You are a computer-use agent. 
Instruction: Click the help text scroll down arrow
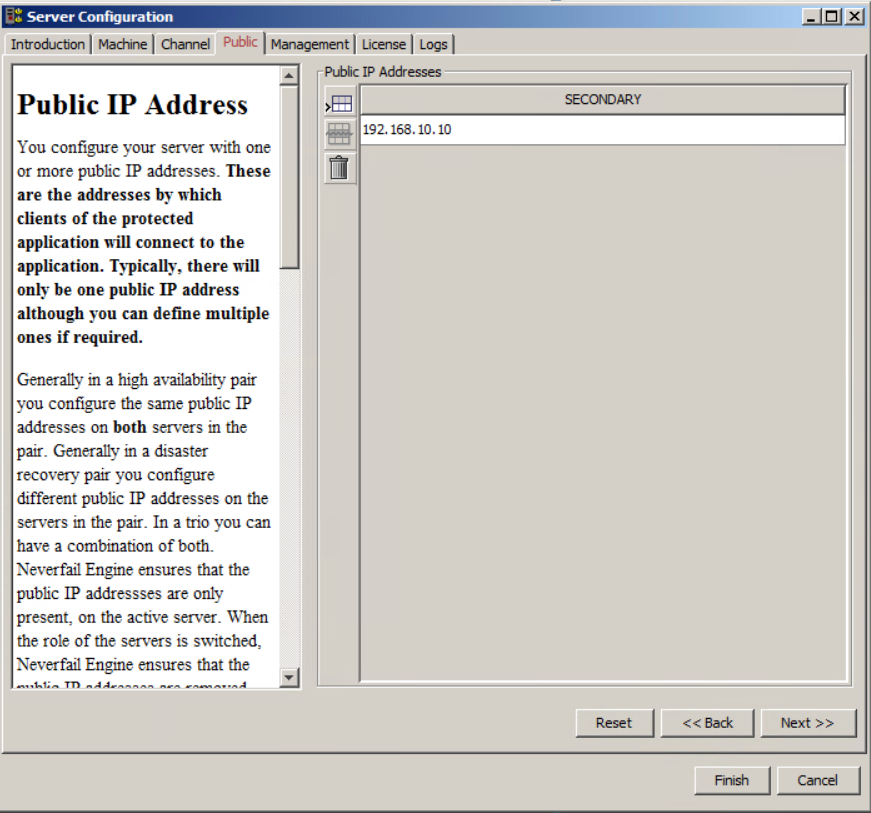pyautogui.click(x=290, y=678)
